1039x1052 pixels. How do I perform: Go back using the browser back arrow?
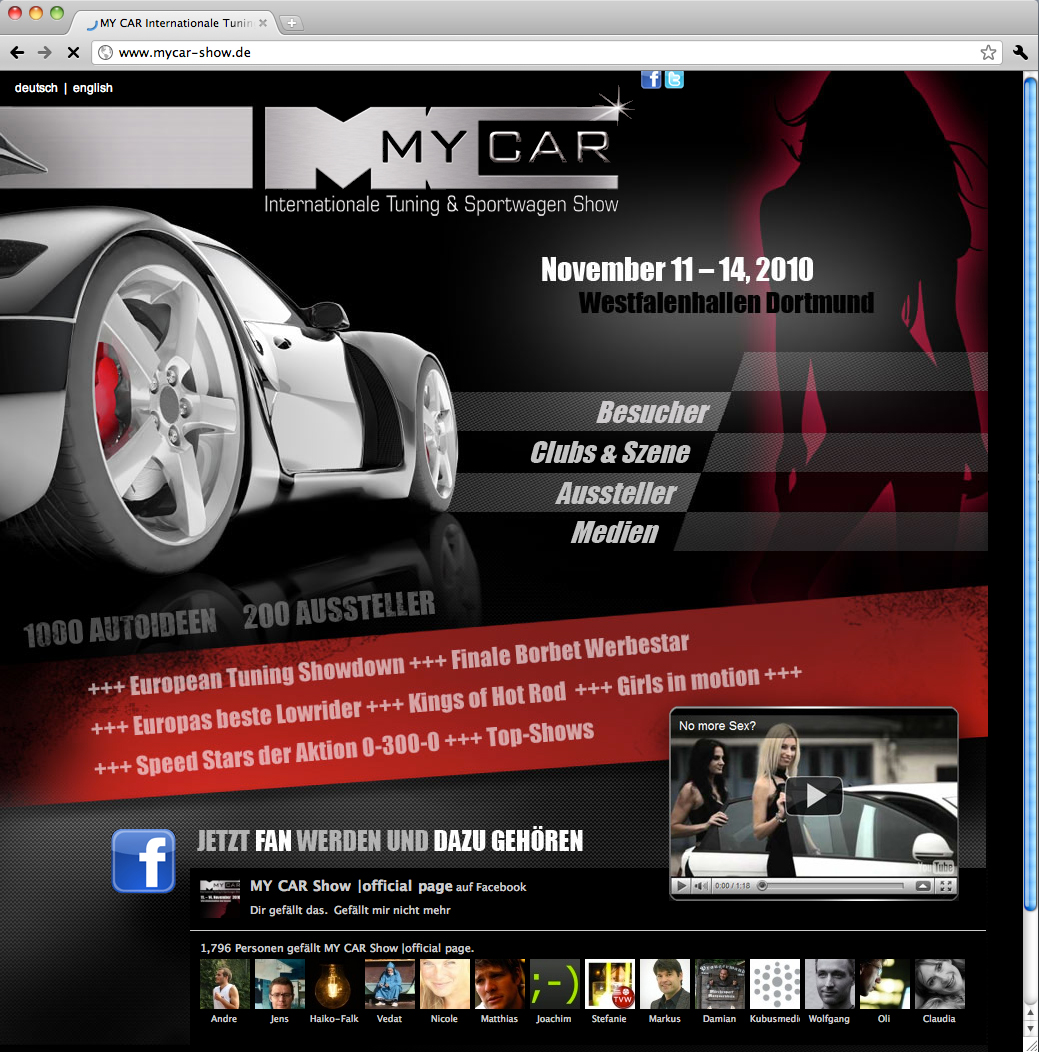point(17,52)
